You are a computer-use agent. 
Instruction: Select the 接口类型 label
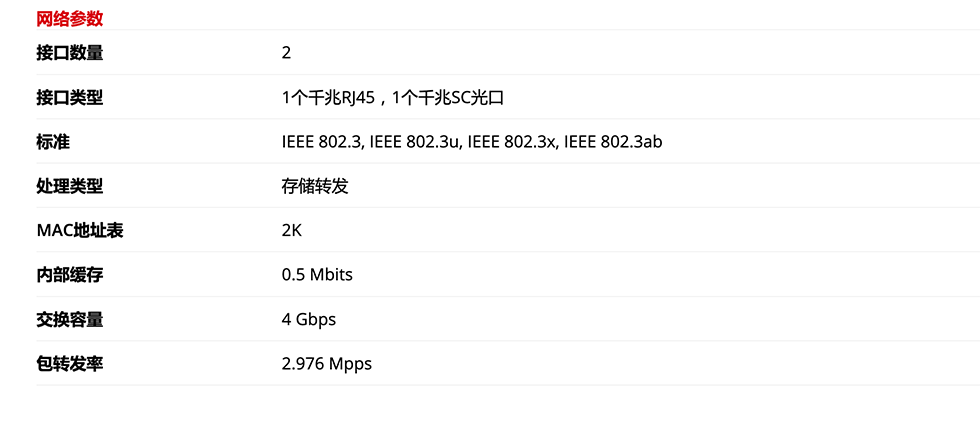pyautogui.click(x=69, y=98)
